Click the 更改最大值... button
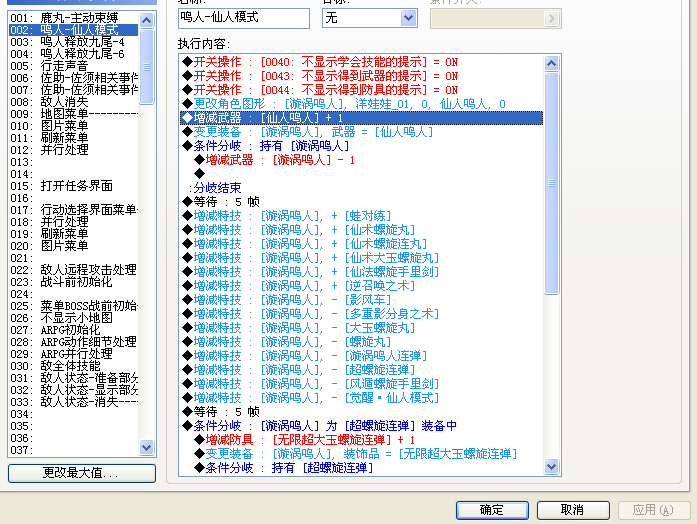Viewport: 697px width, 524px height. tap(82, 473)
